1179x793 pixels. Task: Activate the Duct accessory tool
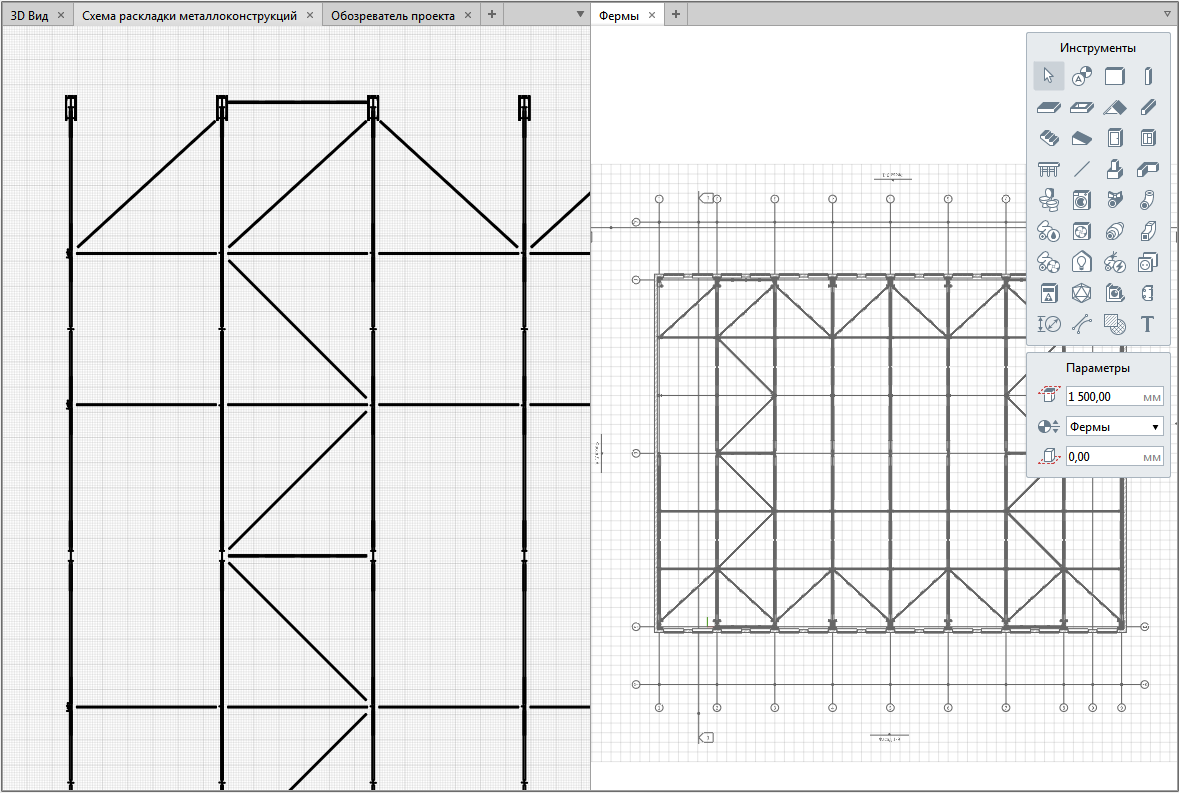(x=1114, y=231)
